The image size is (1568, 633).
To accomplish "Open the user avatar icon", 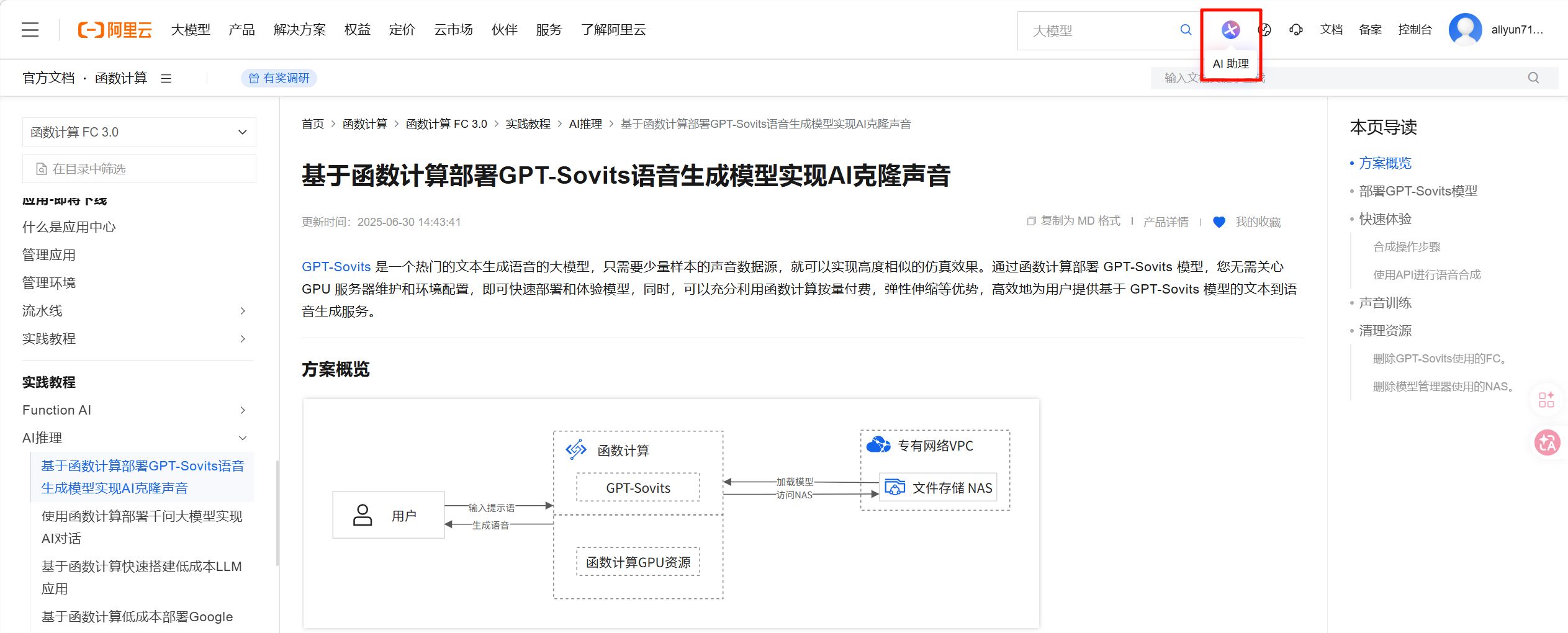I will [x=1465, y=30].
